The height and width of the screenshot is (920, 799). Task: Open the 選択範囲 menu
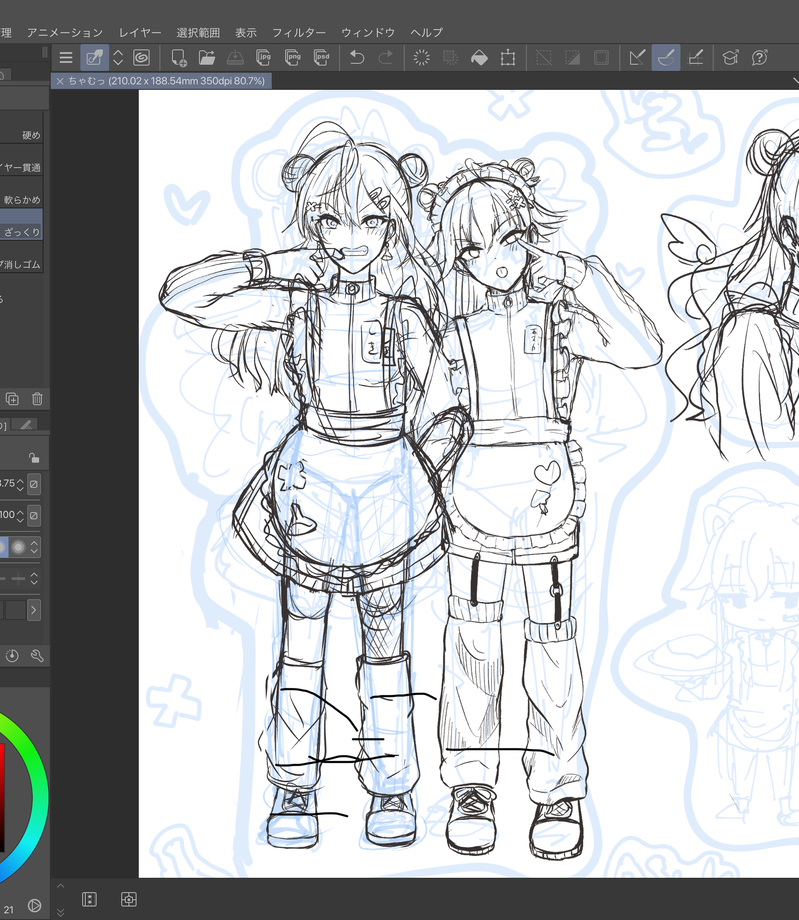tap(198, 33)
